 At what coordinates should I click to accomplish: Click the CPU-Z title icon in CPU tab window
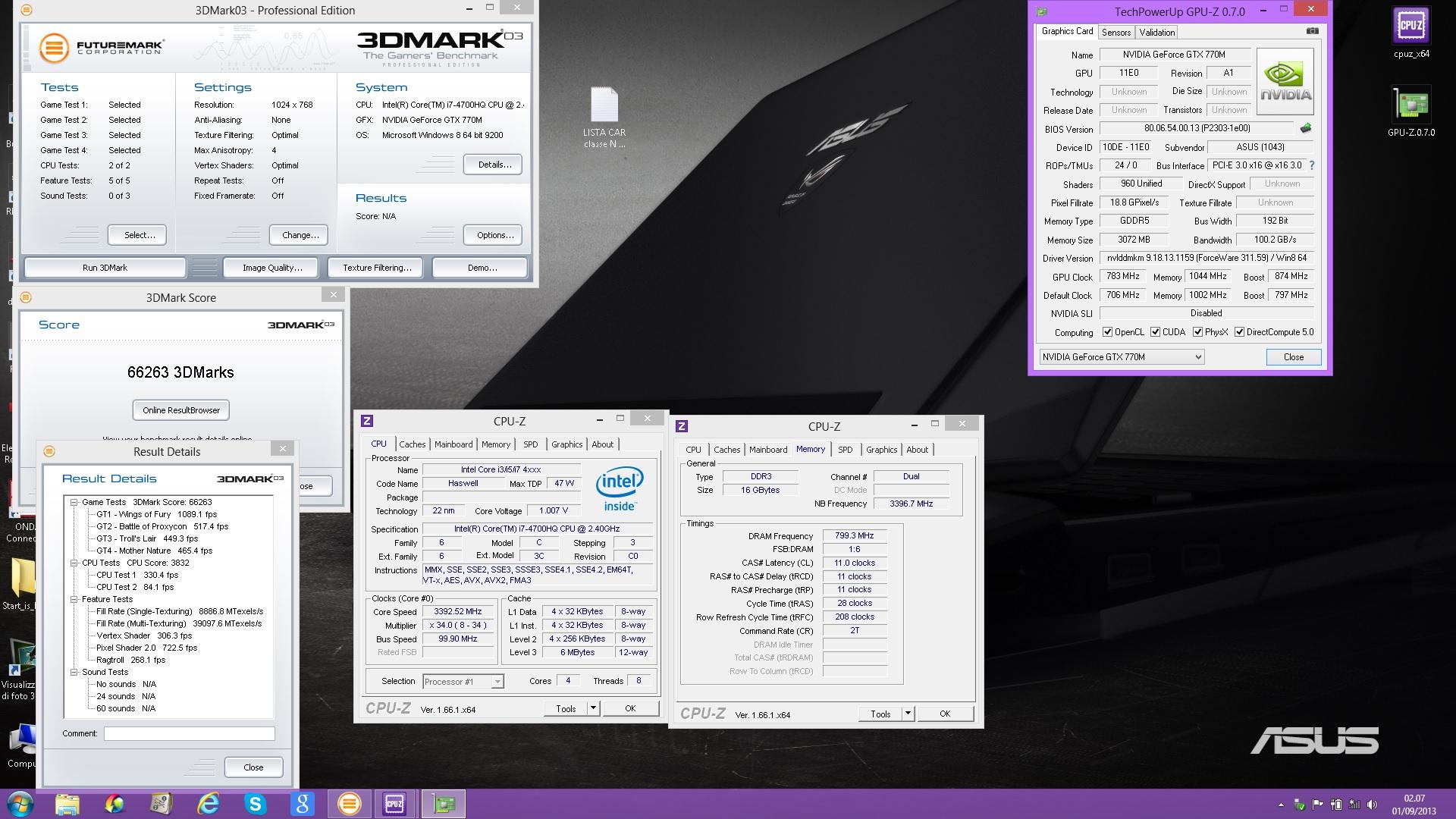pyautogui.click(x=367, y=421)
